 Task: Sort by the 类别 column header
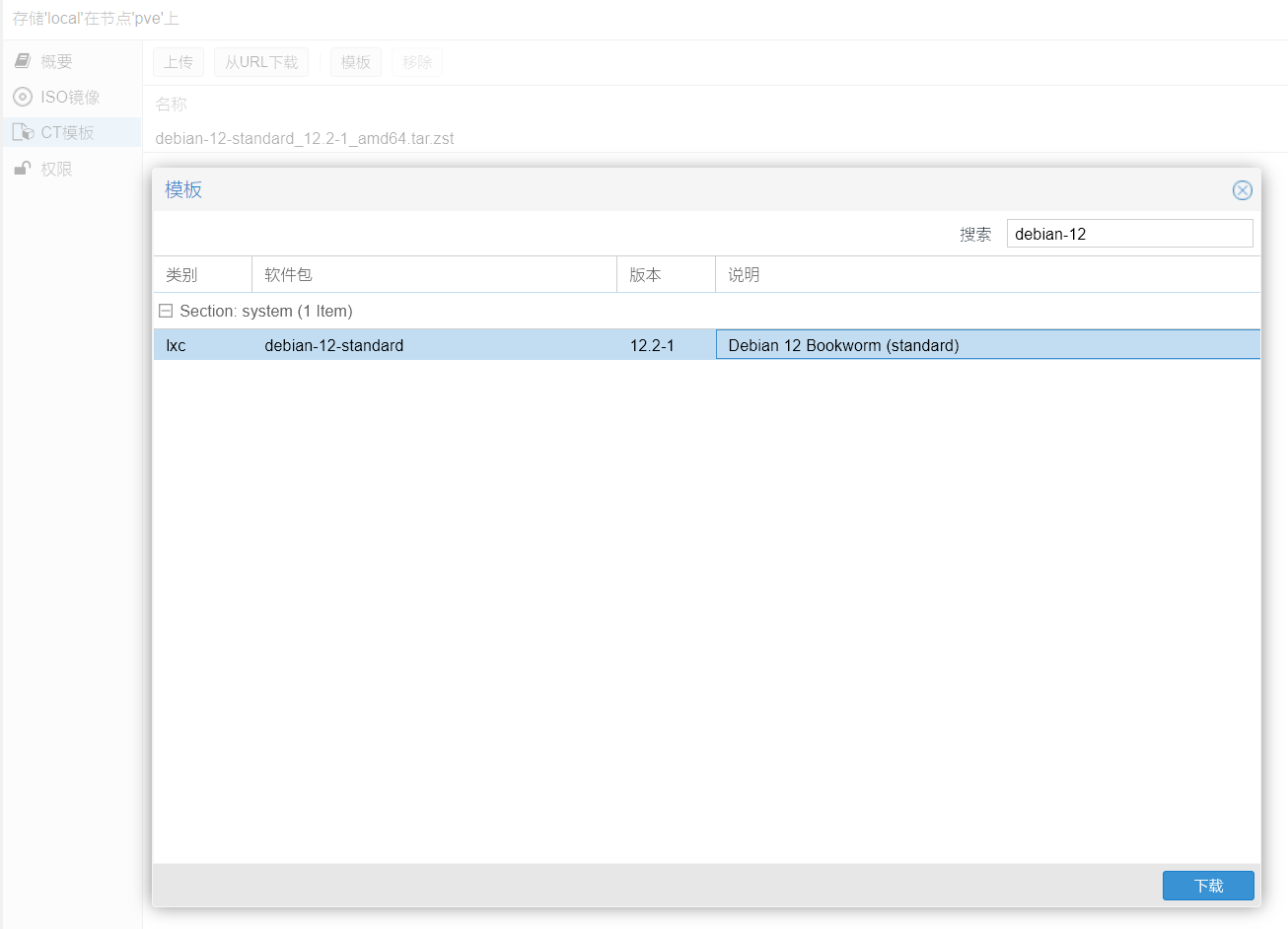pos(202,275)
